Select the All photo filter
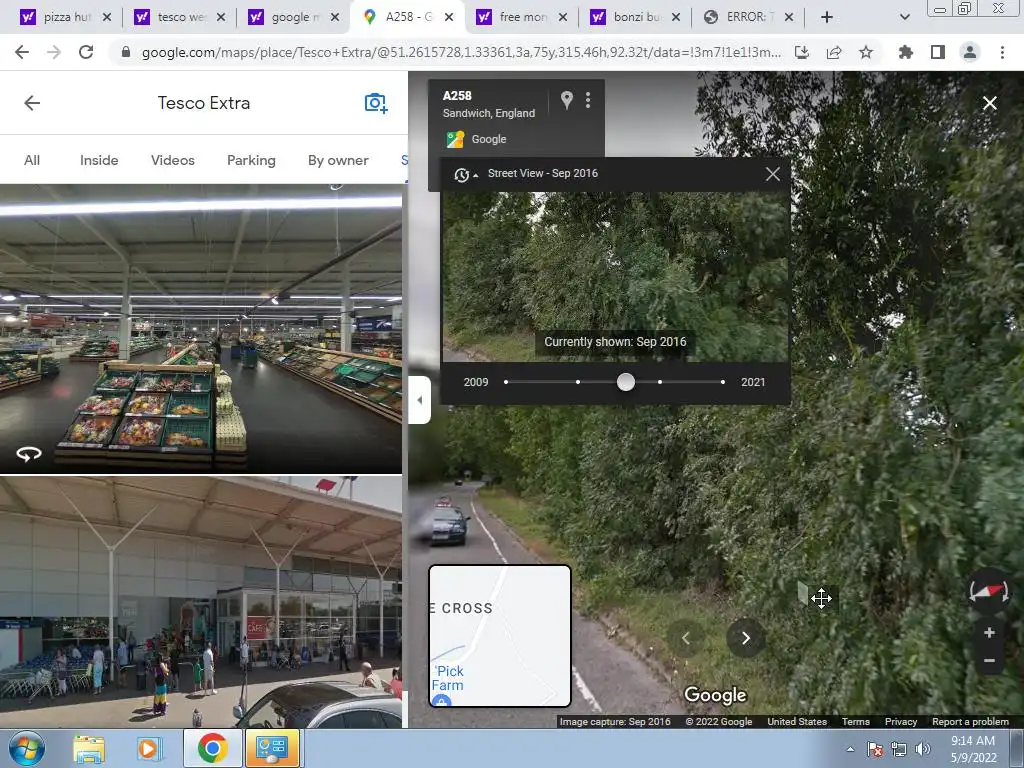Viewport: 1024px width, 768px height. 32,160
